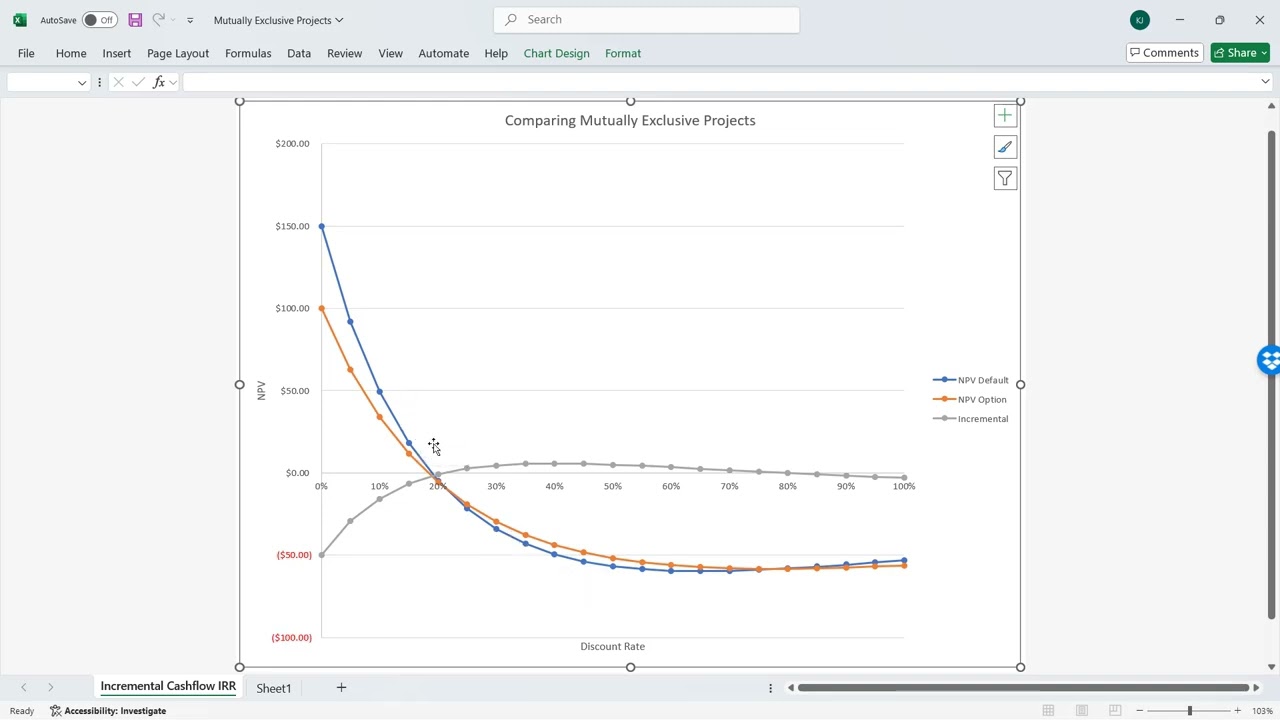Screen dimensions: 1280x720
Task: Select Incremental legend entry
Action: pyautogui.click(x=971, y=419)
